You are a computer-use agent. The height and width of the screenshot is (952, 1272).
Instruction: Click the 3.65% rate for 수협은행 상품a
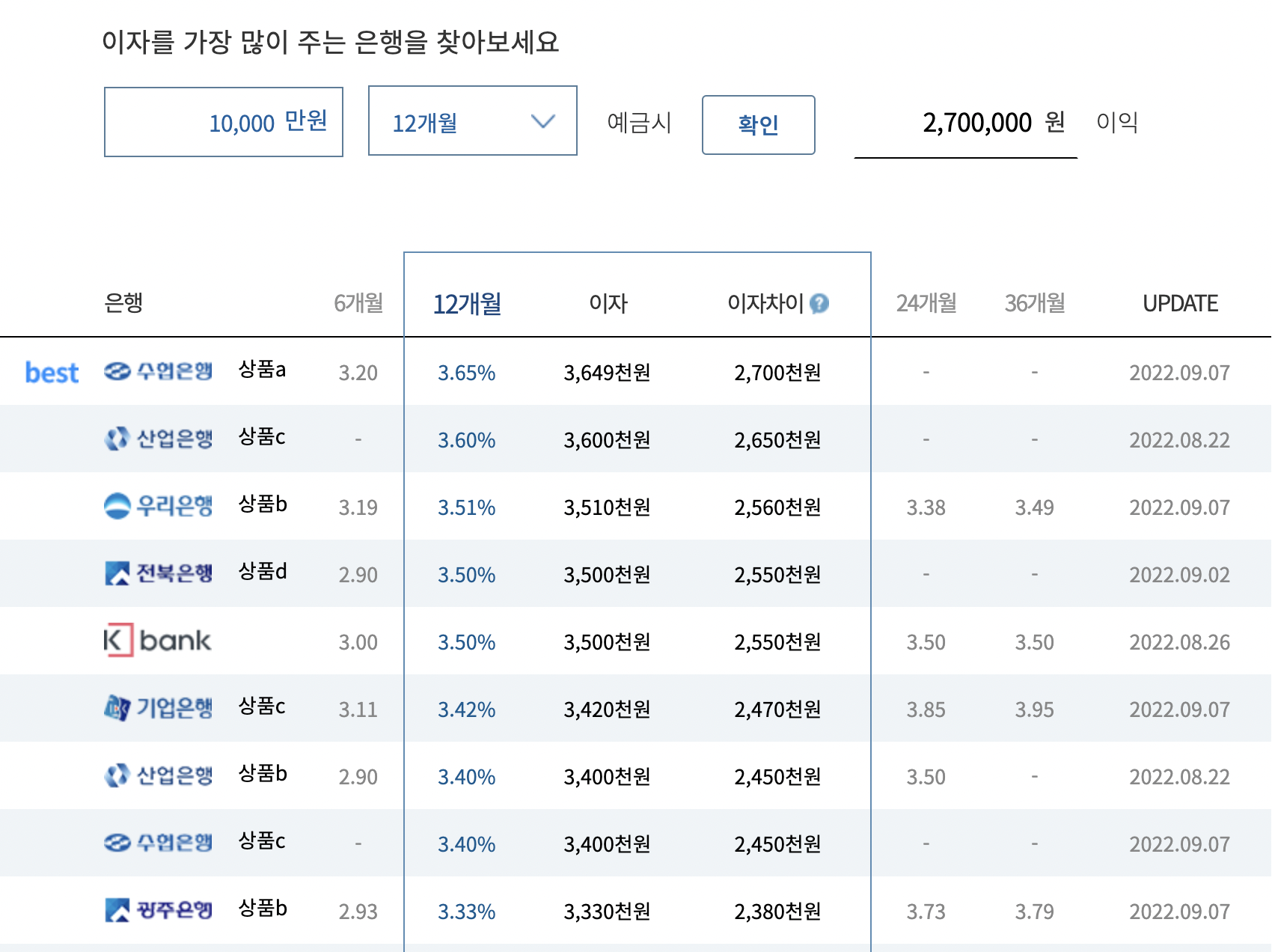[x=467, y=373]
